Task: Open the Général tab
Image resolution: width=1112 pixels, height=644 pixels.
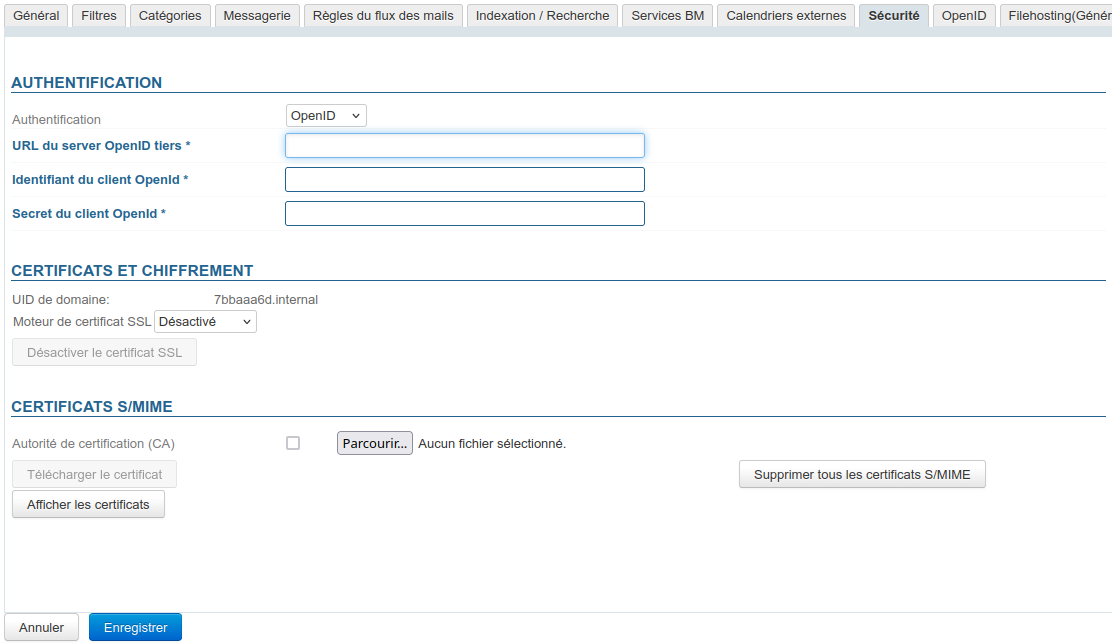Action: [x=36, y=16]
